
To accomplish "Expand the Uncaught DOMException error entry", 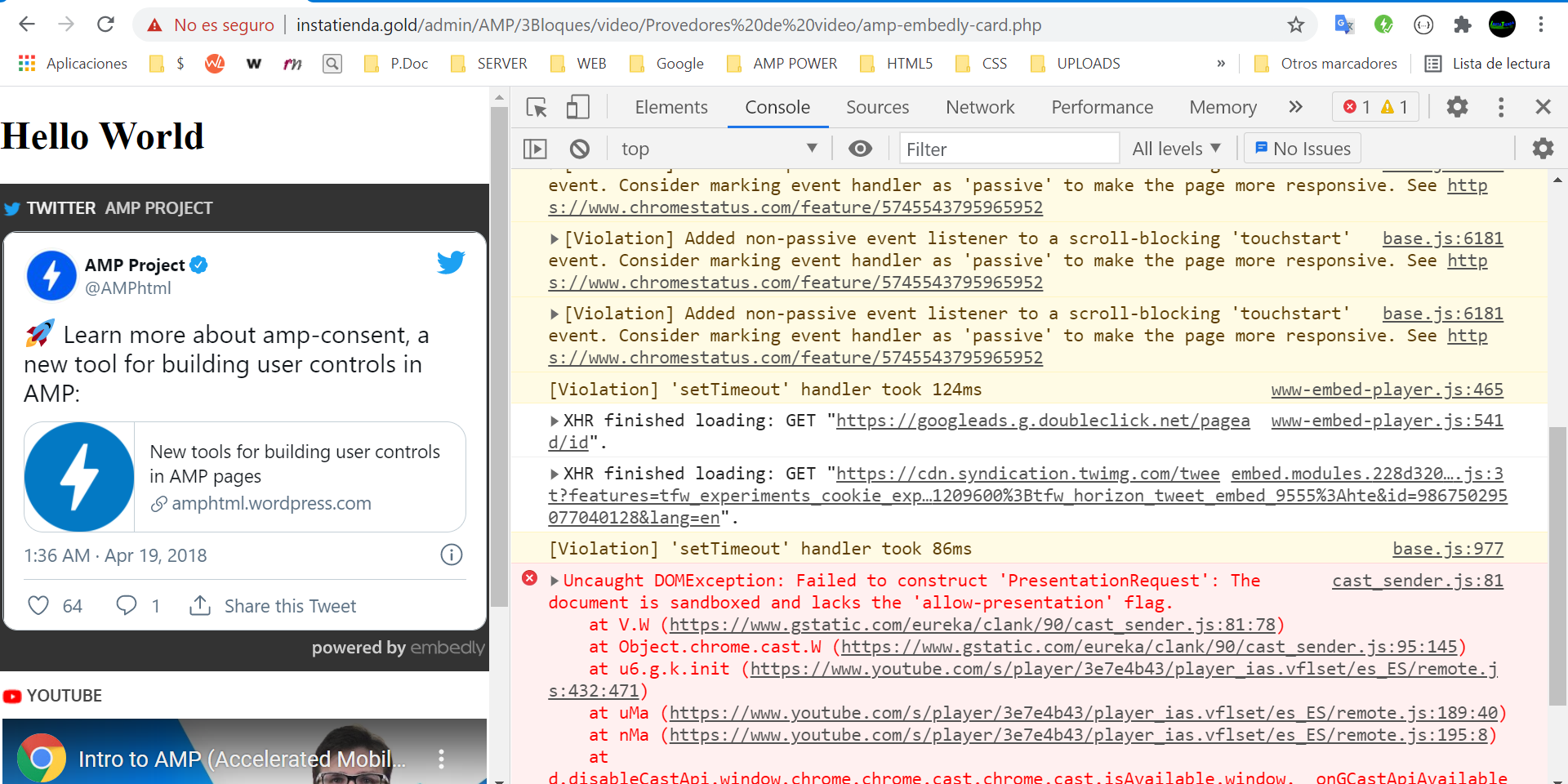I will [x=555, y=581].
